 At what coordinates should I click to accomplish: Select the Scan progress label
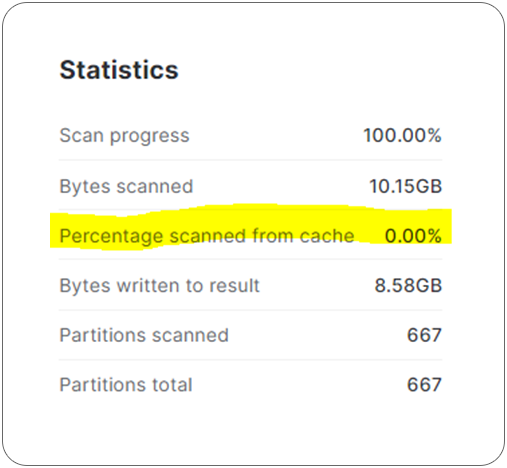(x=124, y=136)
